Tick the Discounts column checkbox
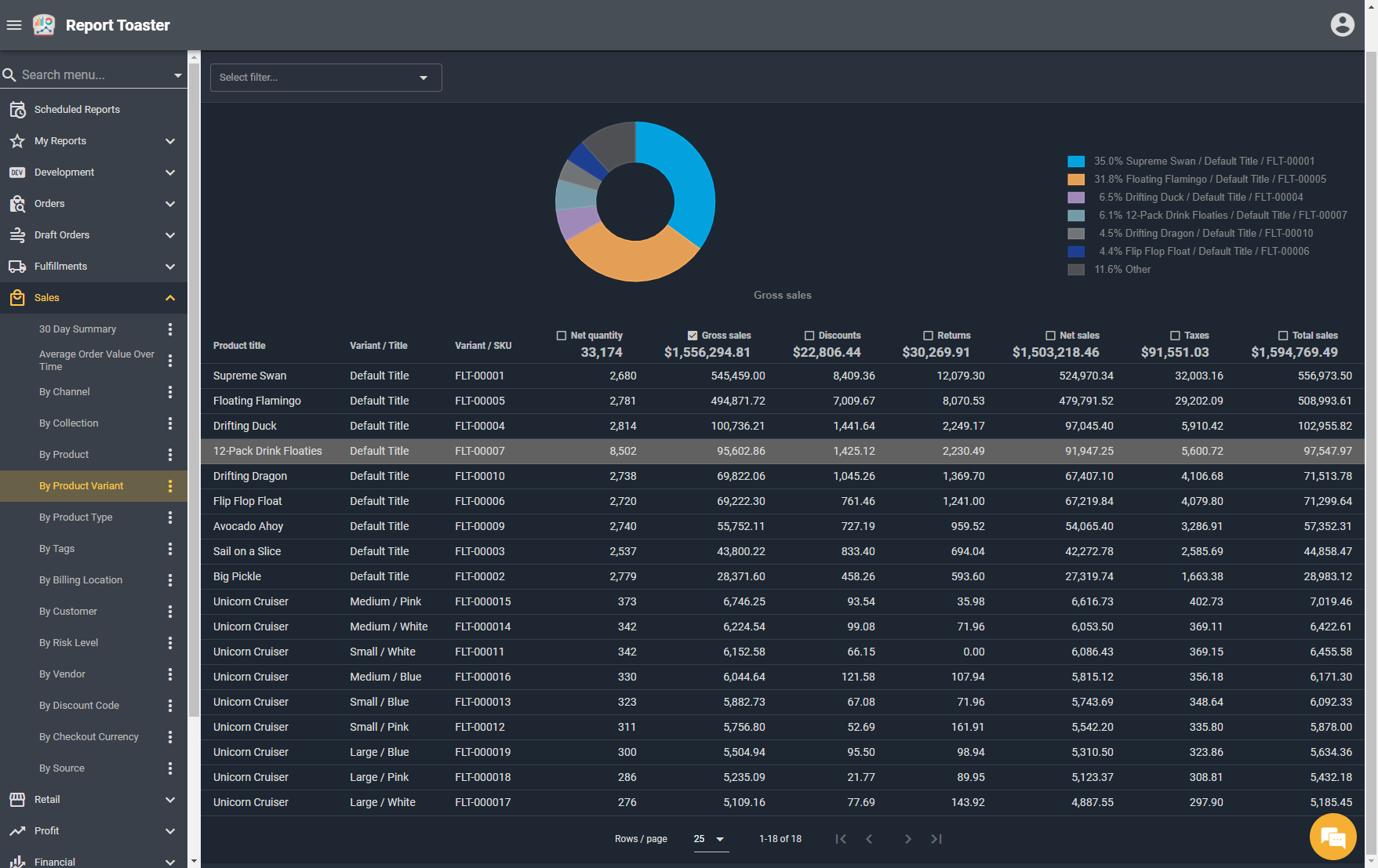Image resolution: width=1378 pixels, height=868 pixels. (809, 336)
